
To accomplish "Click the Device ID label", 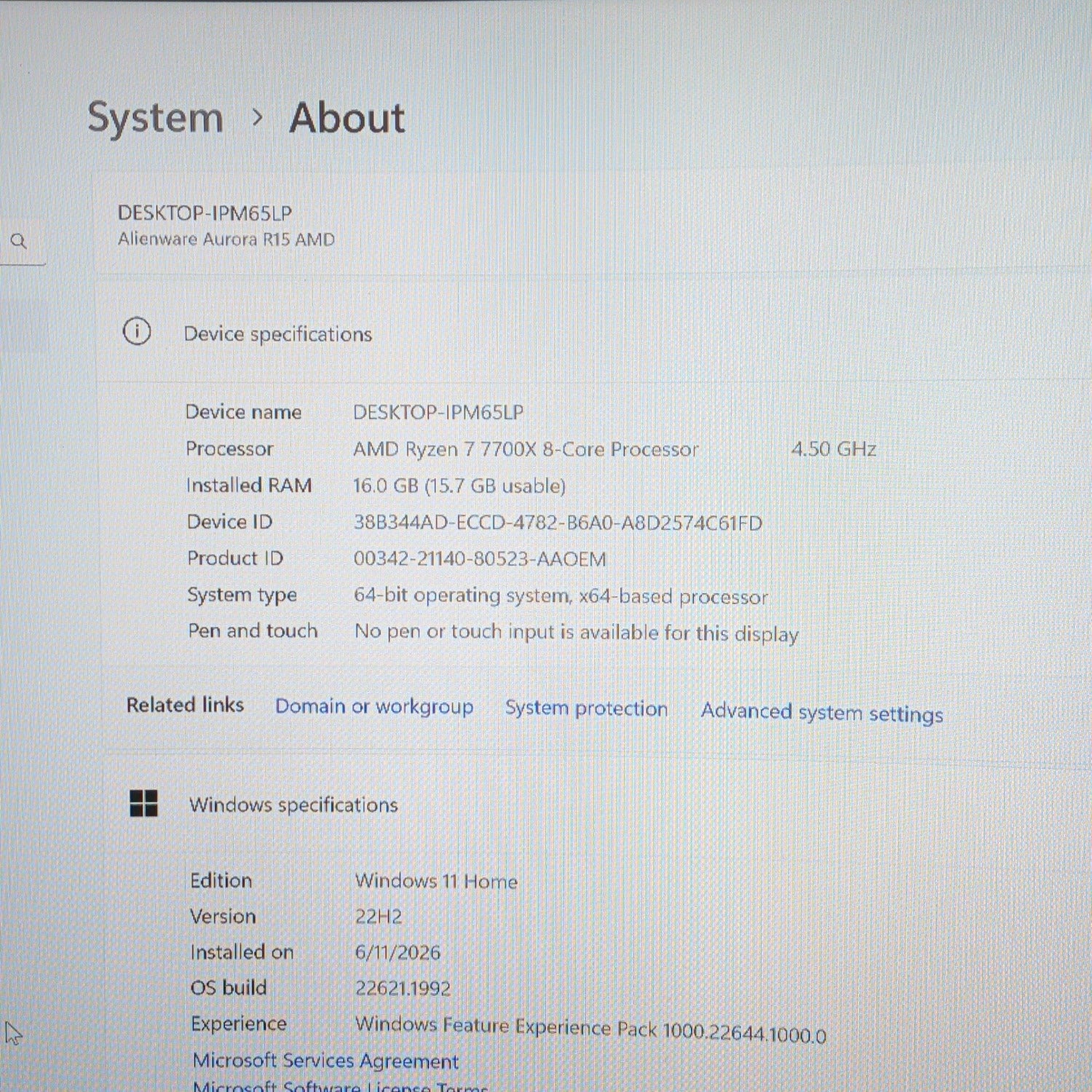I will 229,522.
